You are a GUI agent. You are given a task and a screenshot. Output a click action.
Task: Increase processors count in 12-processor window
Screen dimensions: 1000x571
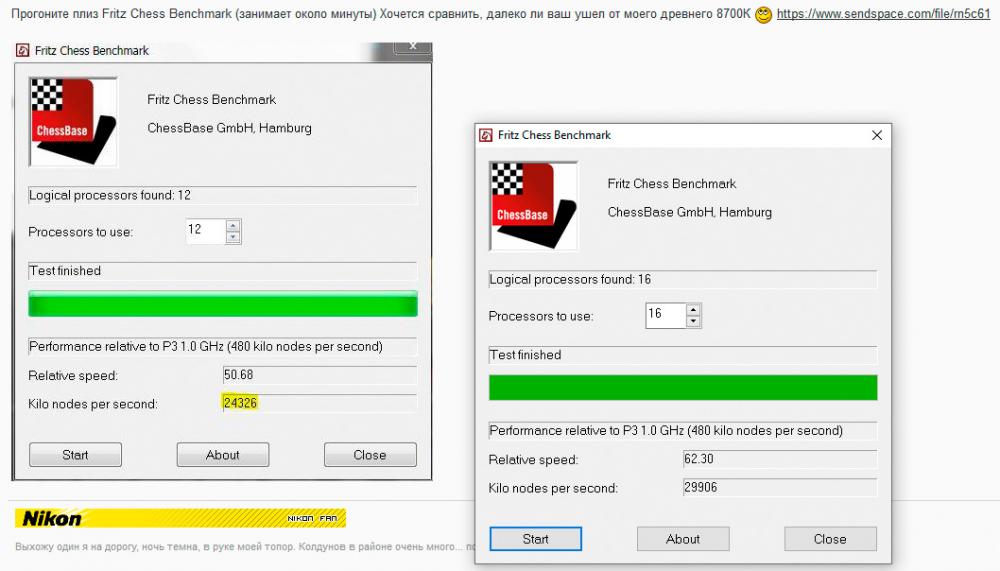(233, 226)
